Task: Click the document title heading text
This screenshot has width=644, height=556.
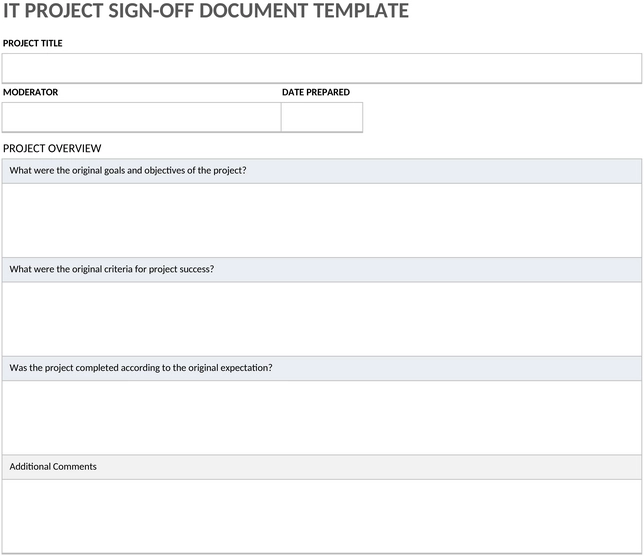Action: coord(206,10)
